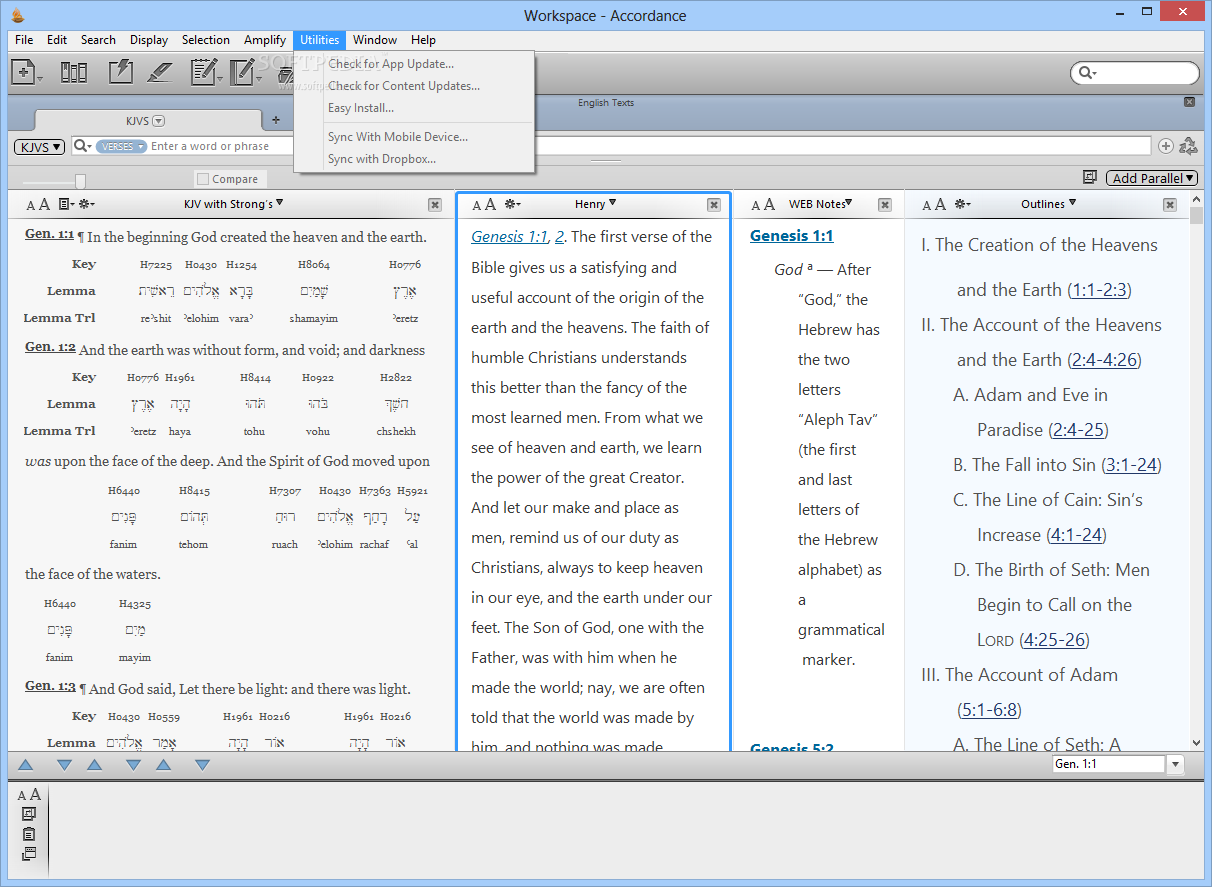Viewport: 1212px width, 887px height.
Task: Click the lightning quick-entry toolbar icon
Action: coord(120,72)
